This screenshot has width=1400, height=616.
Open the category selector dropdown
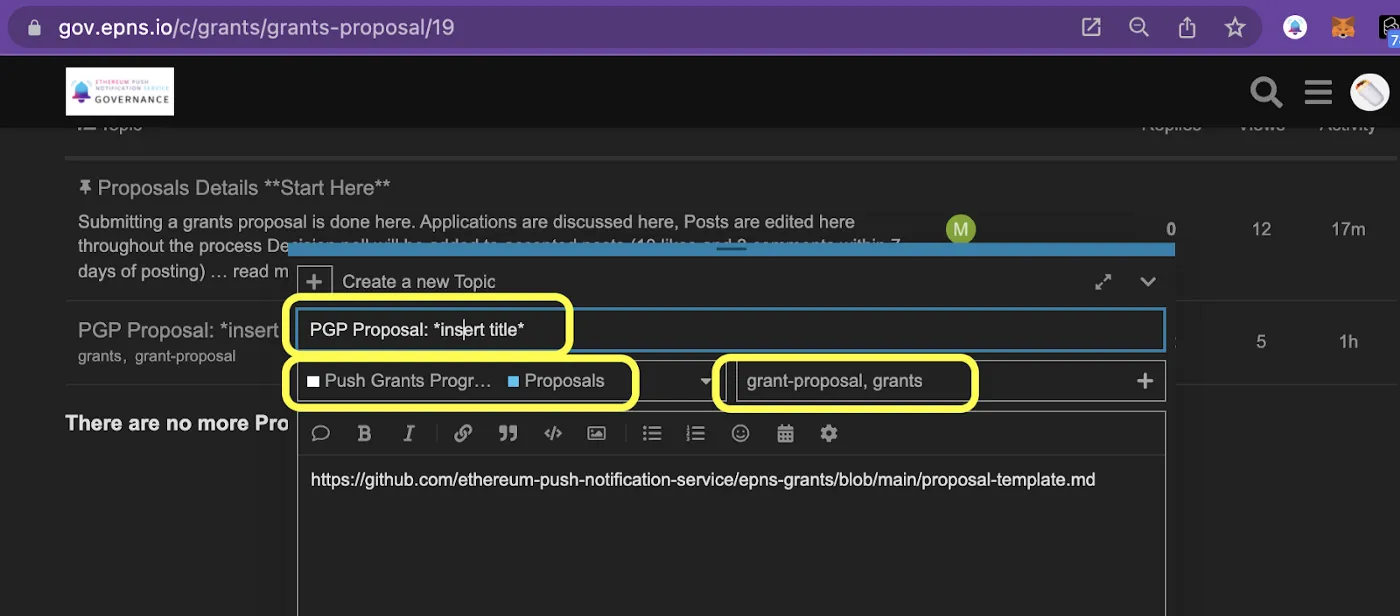pyautogui.click(x=706, y=381)
